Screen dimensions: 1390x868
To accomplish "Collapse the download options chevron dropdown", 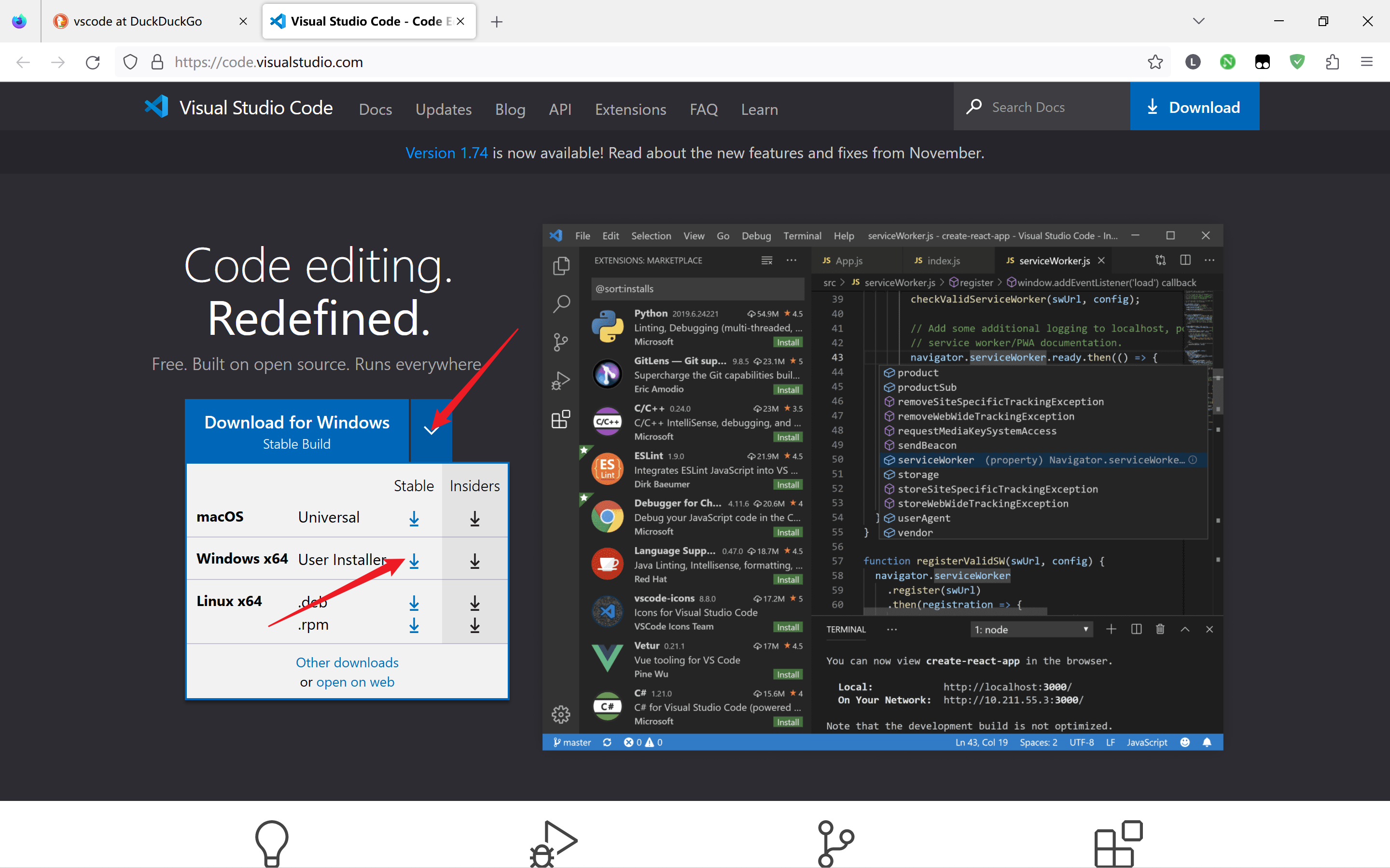I will (x=431, y=430).
